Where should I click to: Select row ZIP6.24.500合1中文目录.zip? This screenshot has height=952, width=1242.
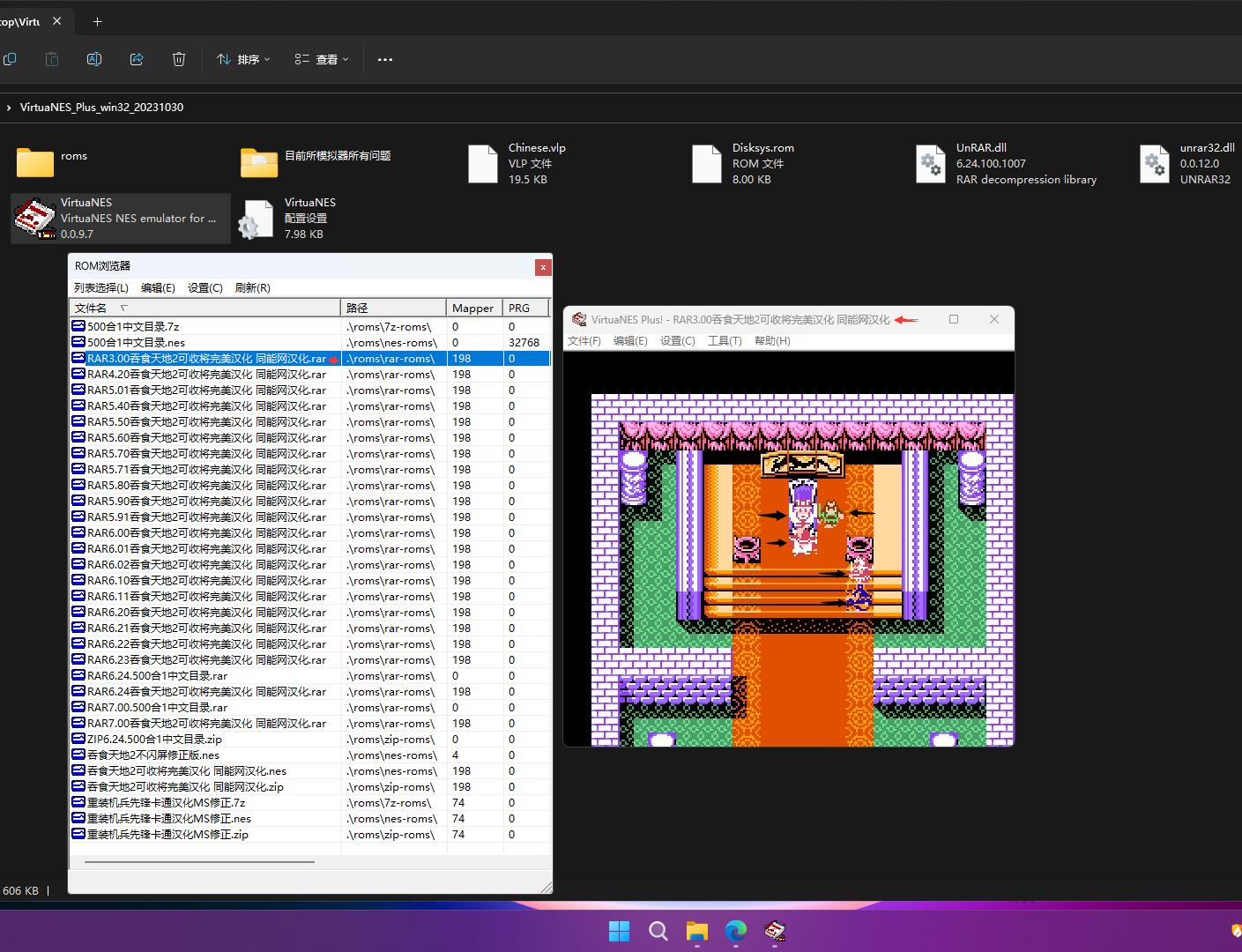click(310, 739)
